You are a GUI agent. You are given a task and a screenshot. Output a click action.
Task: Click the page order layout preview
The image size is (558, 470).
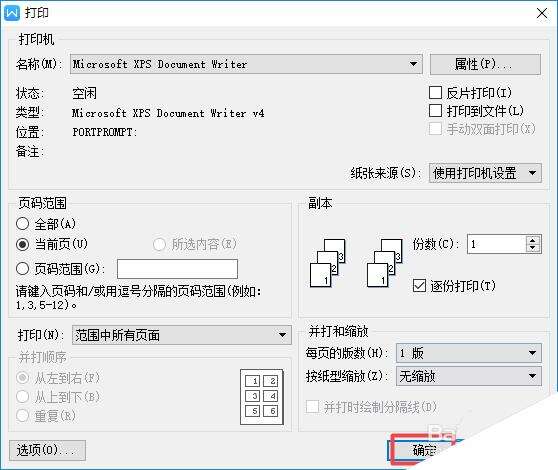pyautogui.click(x=262, y=397)
